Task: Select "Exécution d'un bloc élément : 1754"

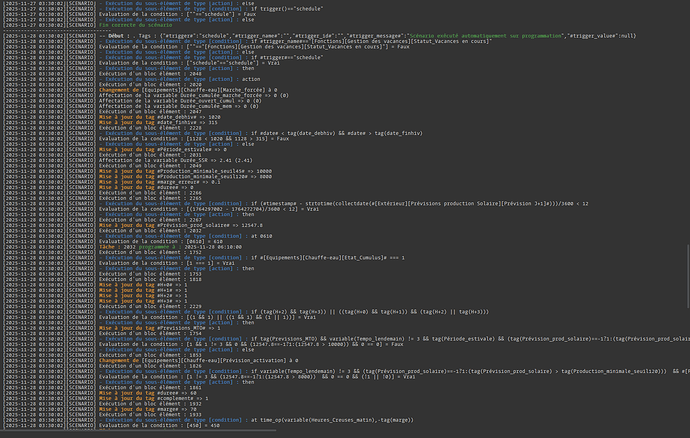Action: [150, 333]
